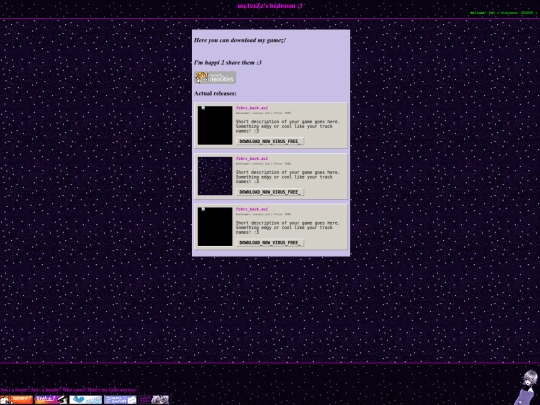Open the orange footer link badge
This screenshot has width=540, height=405.
tap(16, 400)
